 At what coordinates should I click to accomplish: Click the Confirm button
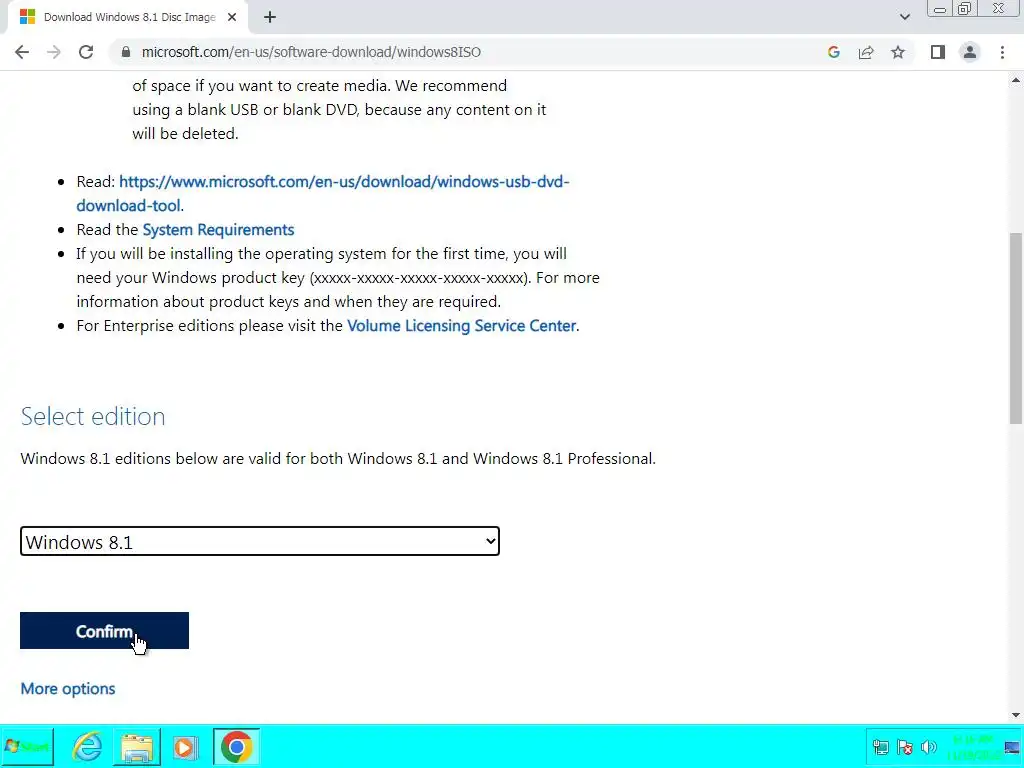[104, 631]
